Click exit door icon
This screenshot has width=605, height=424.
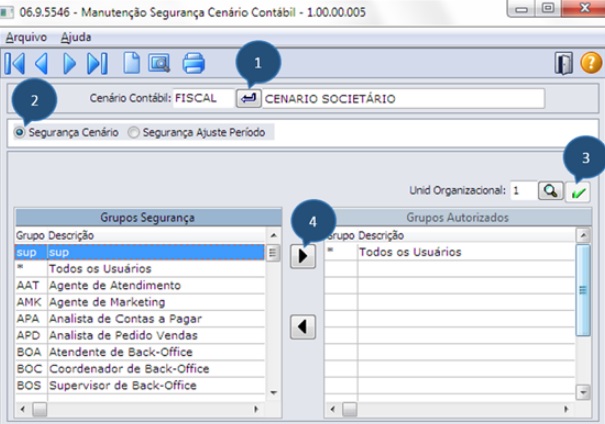pyautogui.click(x=564, y=63)
